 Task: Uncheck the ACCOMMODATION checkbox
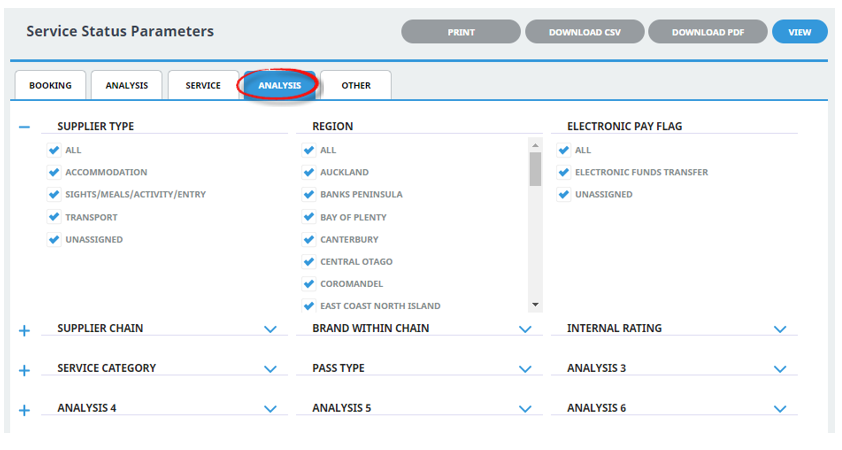pyautogui.click(x=54, y=172)
